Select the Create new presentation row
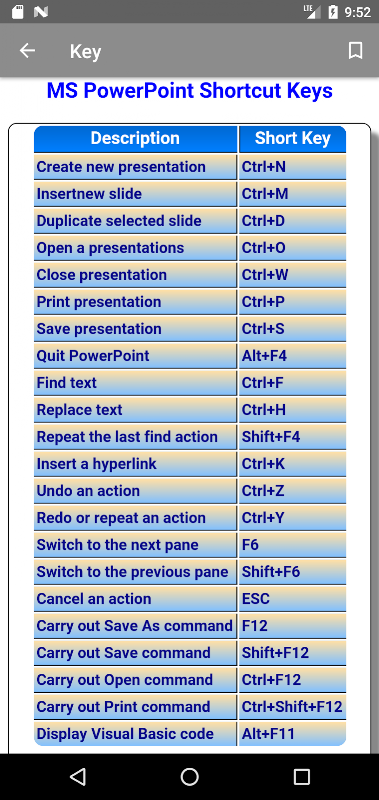The width and height of the screenshot is (379, 800). pyautogui.click(x=190, y=167)
